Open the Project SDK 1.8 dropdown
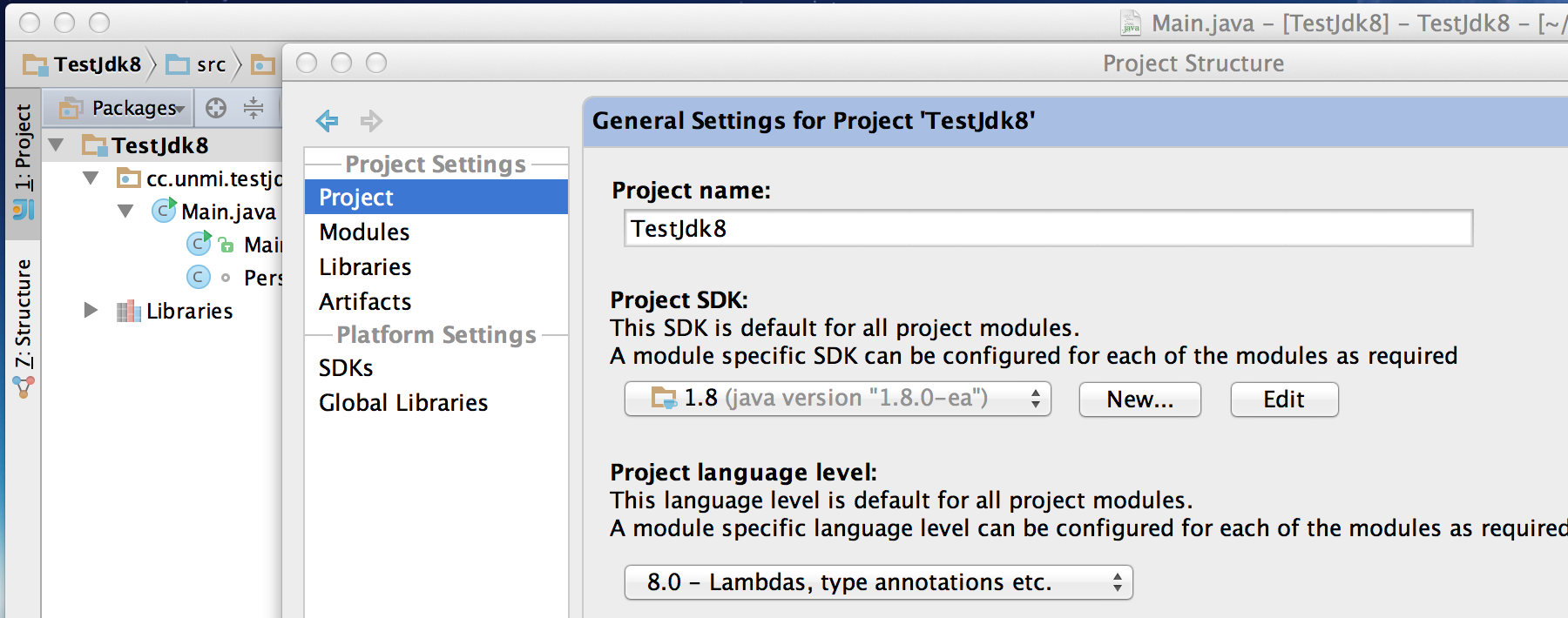 (837, 399)
